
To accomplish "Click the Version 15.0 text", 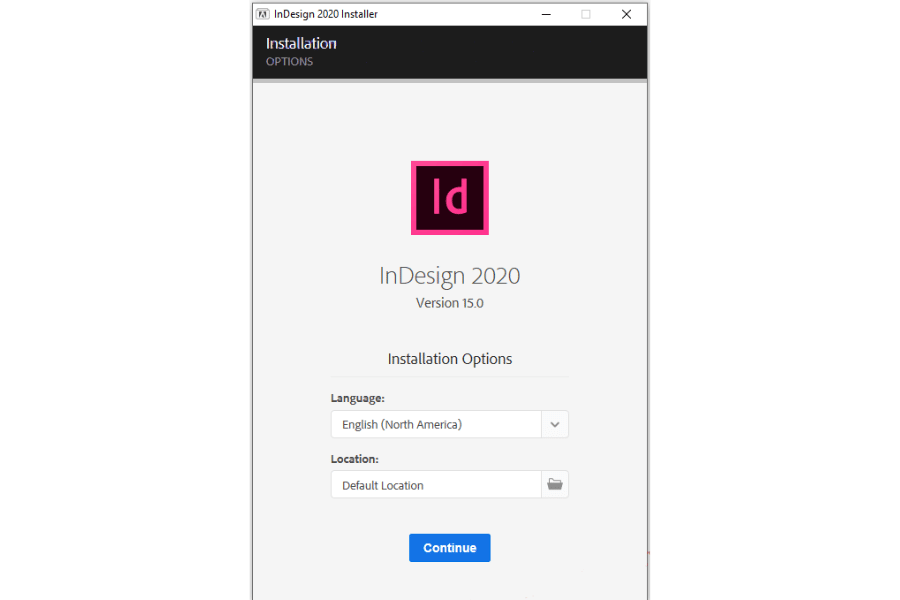I will [x=449, y=303].
